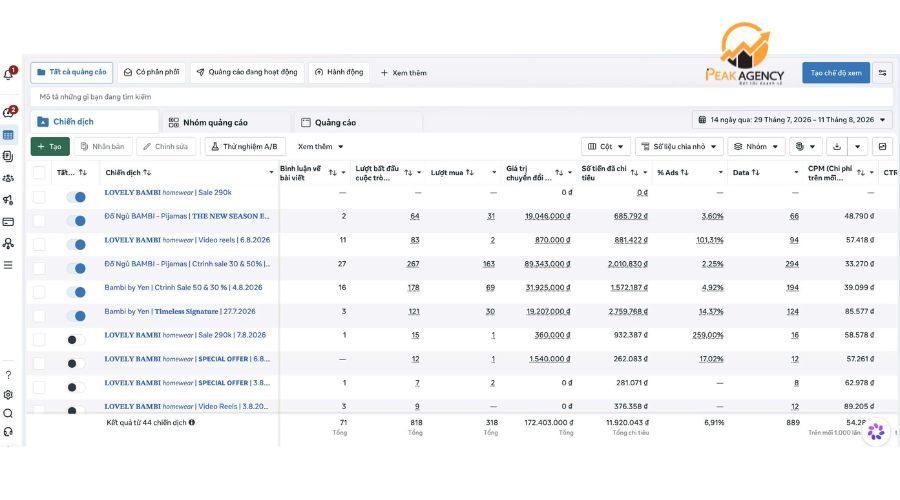Open the audiences people icon in the sidebar
Viewport: 900px width, 500px height.
(8, 178)
